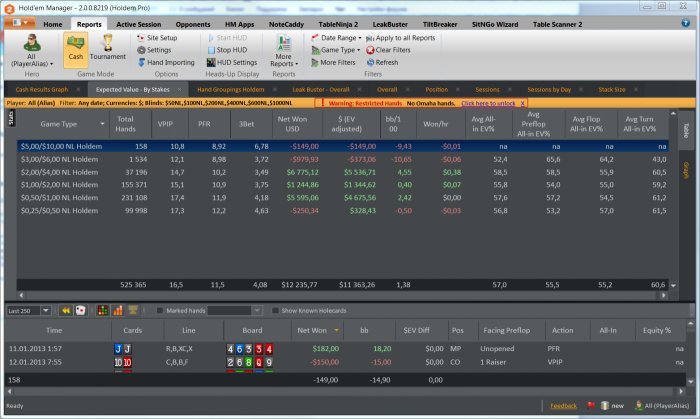Image resolution: width=700 pixels, height=419 pixels.
Task: Click the yellow rewind arrows icon
Action: pos(66,311)
